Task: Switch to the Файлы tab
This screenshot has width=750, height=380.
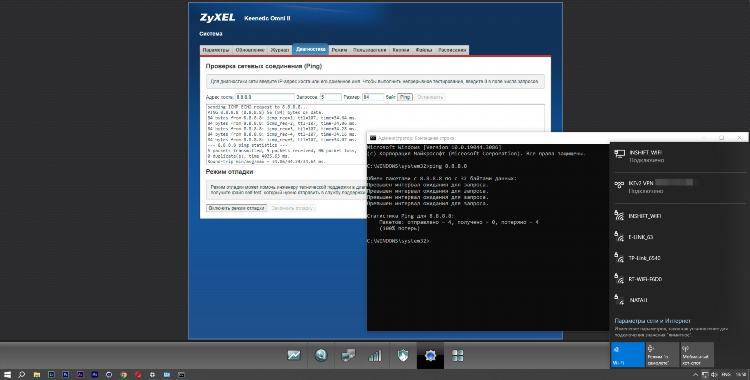Action: click(424, 50)
